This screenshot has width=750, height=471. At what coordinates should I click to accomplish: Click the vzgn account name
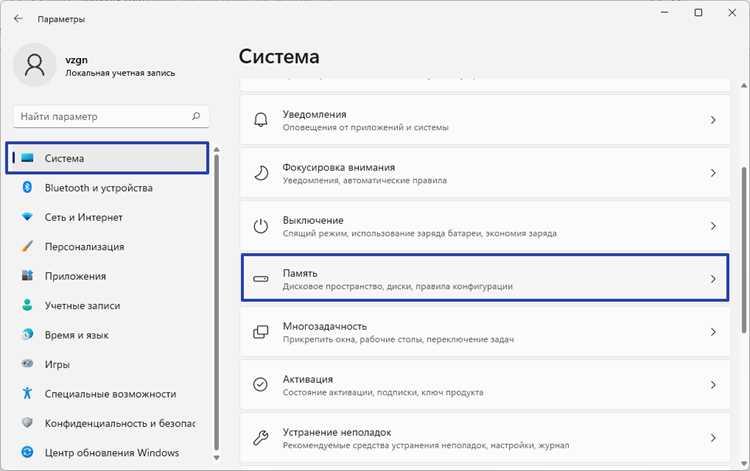pos(77,60)
